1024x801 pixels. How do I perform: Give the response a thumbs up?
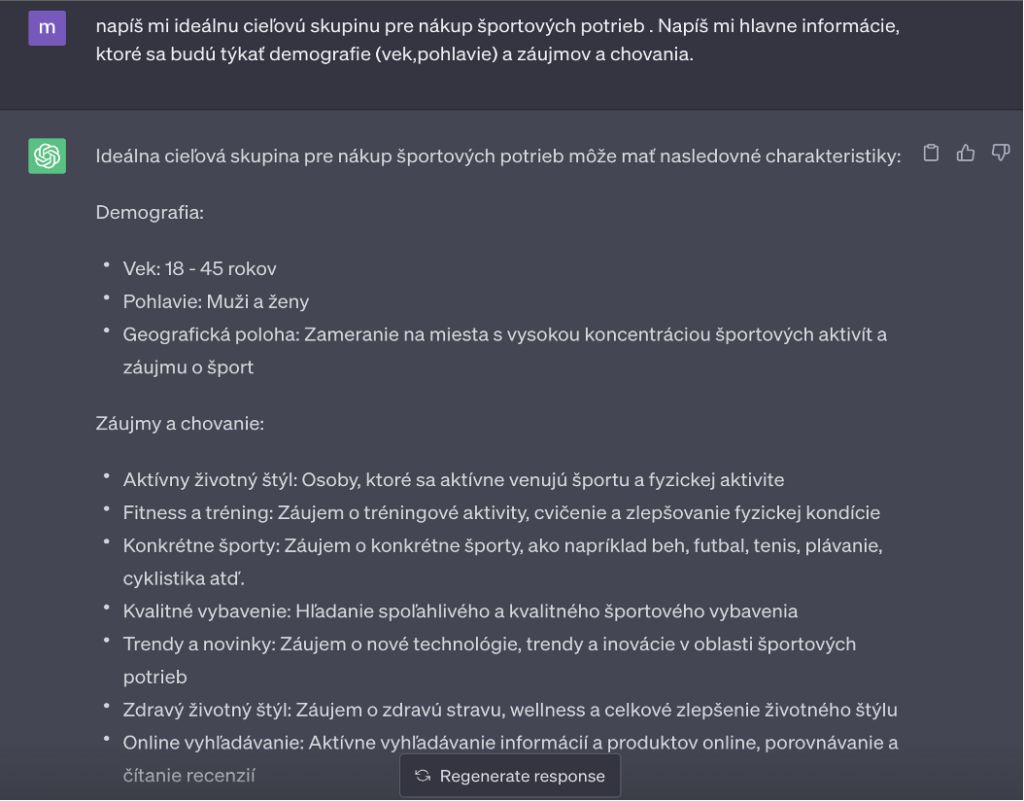(965, 153)
